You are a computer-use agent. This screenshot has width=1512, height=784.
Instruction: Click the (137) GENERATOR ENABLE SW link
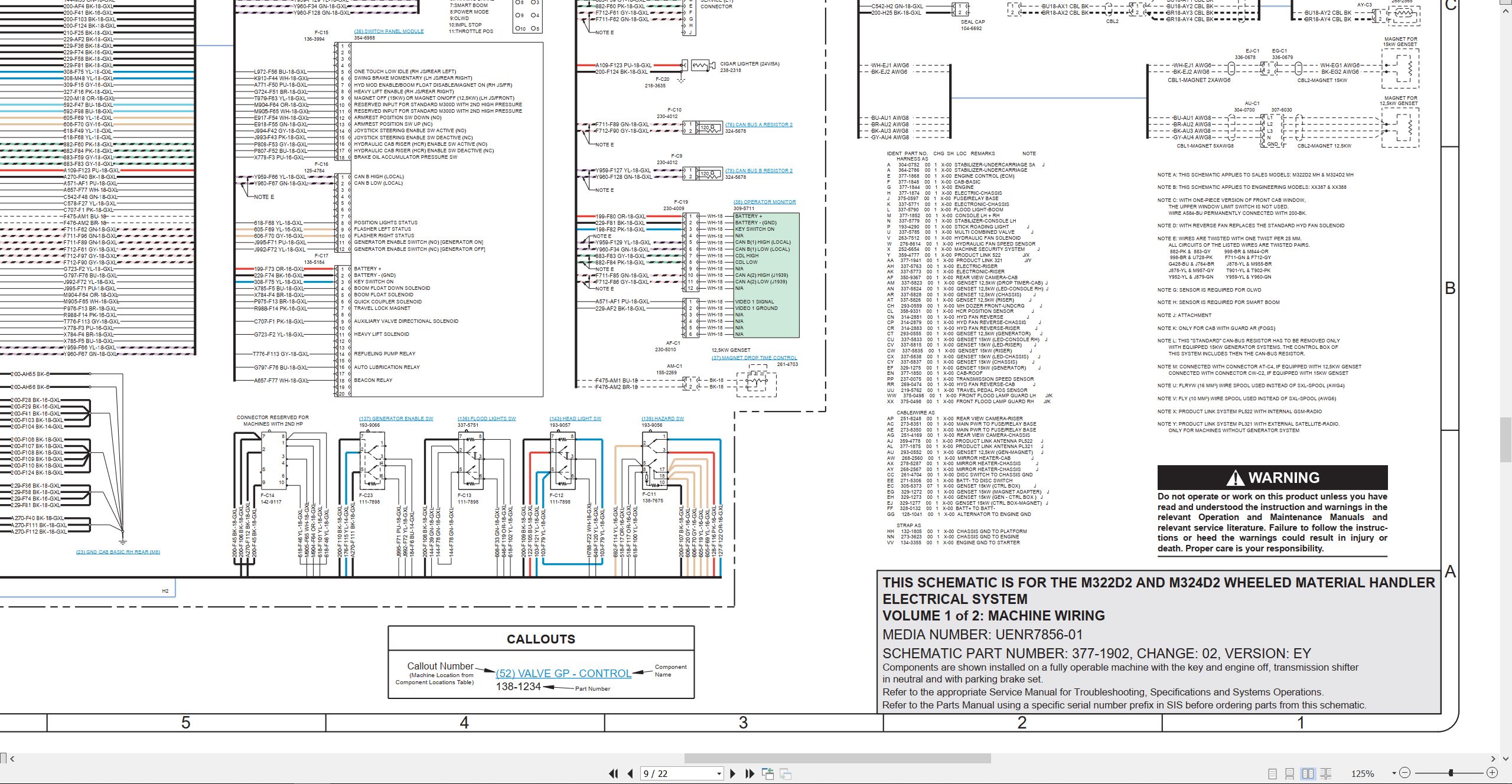click(396, 419)
